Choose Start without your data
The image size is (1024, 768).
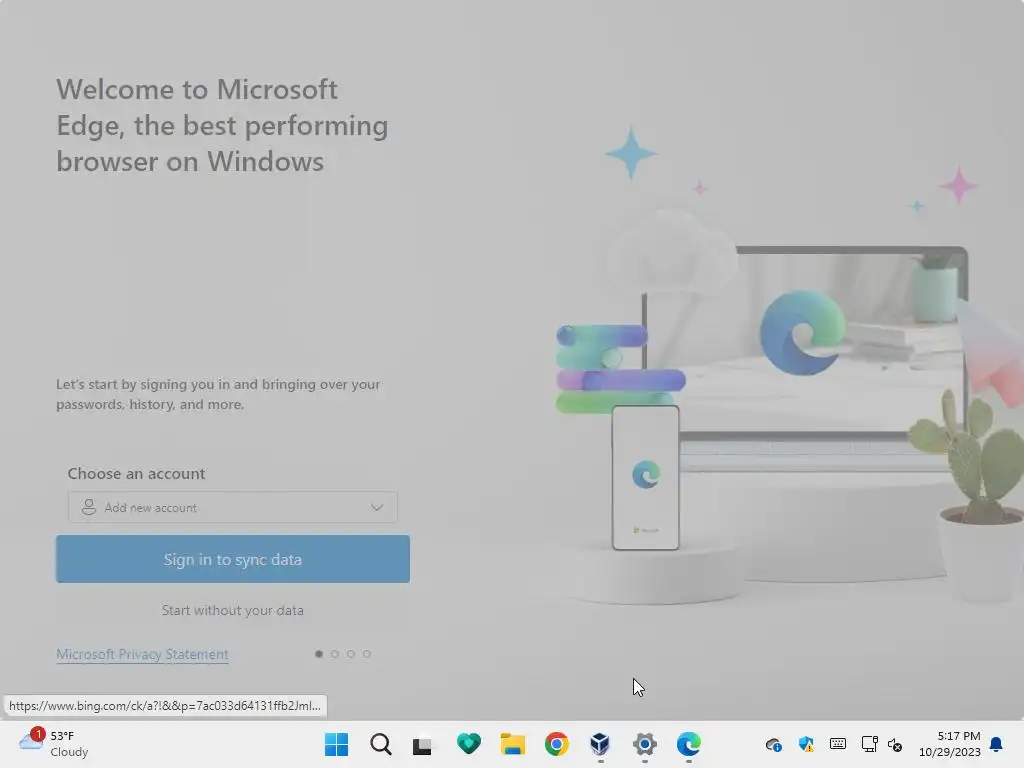[232, 610]
